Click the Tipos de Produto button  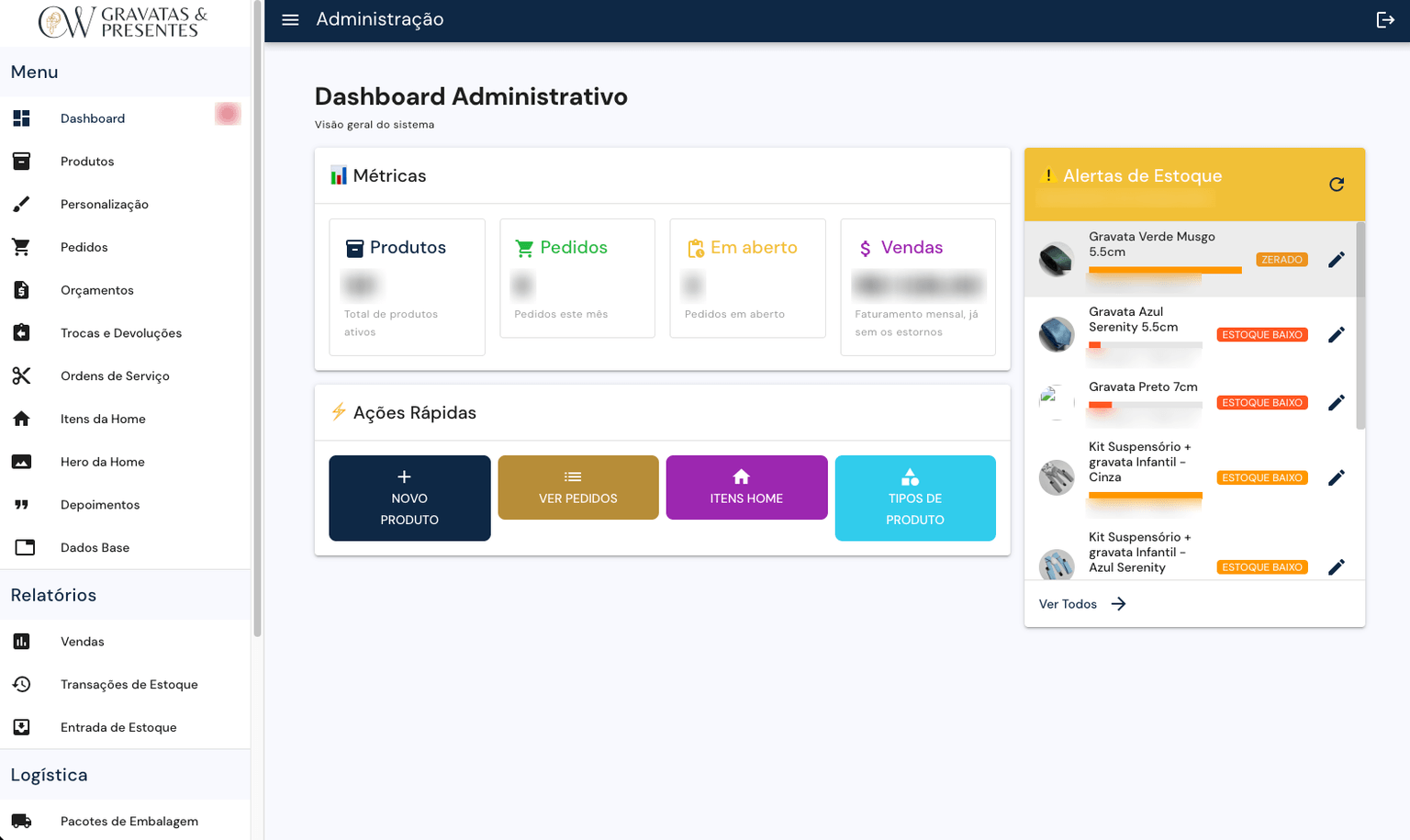coord(915,498)
